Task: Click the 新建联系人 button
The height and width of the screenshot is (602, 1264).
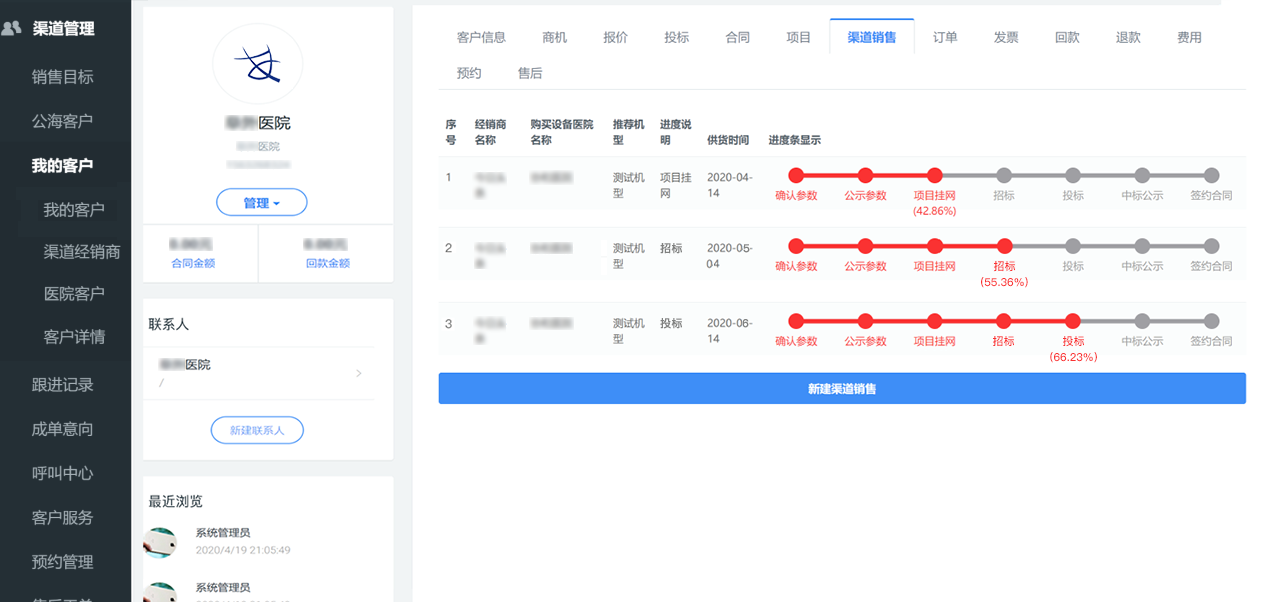Action: click(257, 430)
